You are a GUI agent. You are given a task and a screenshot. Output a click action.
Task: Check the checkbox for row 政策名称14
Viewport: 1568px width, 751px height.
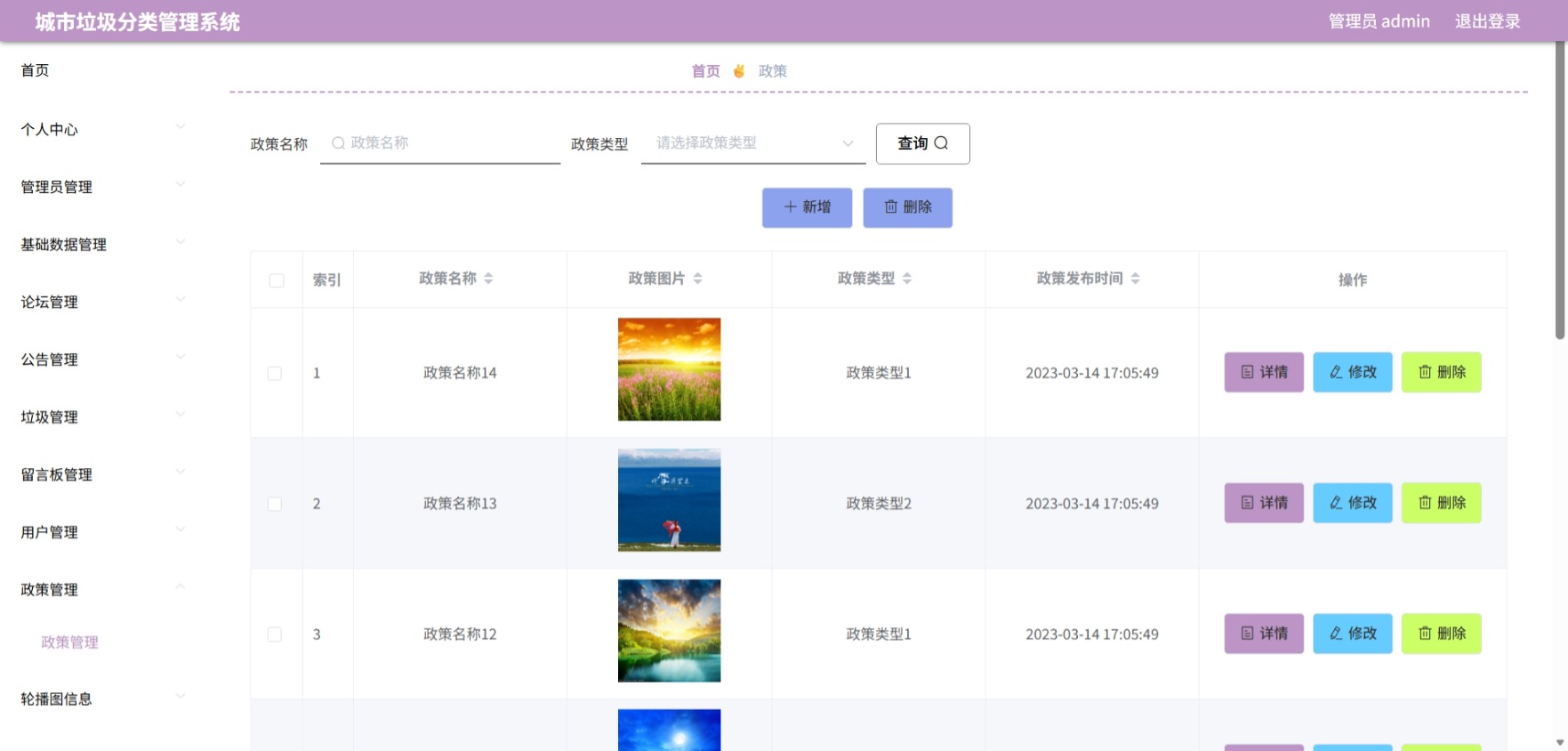point(275,374)
